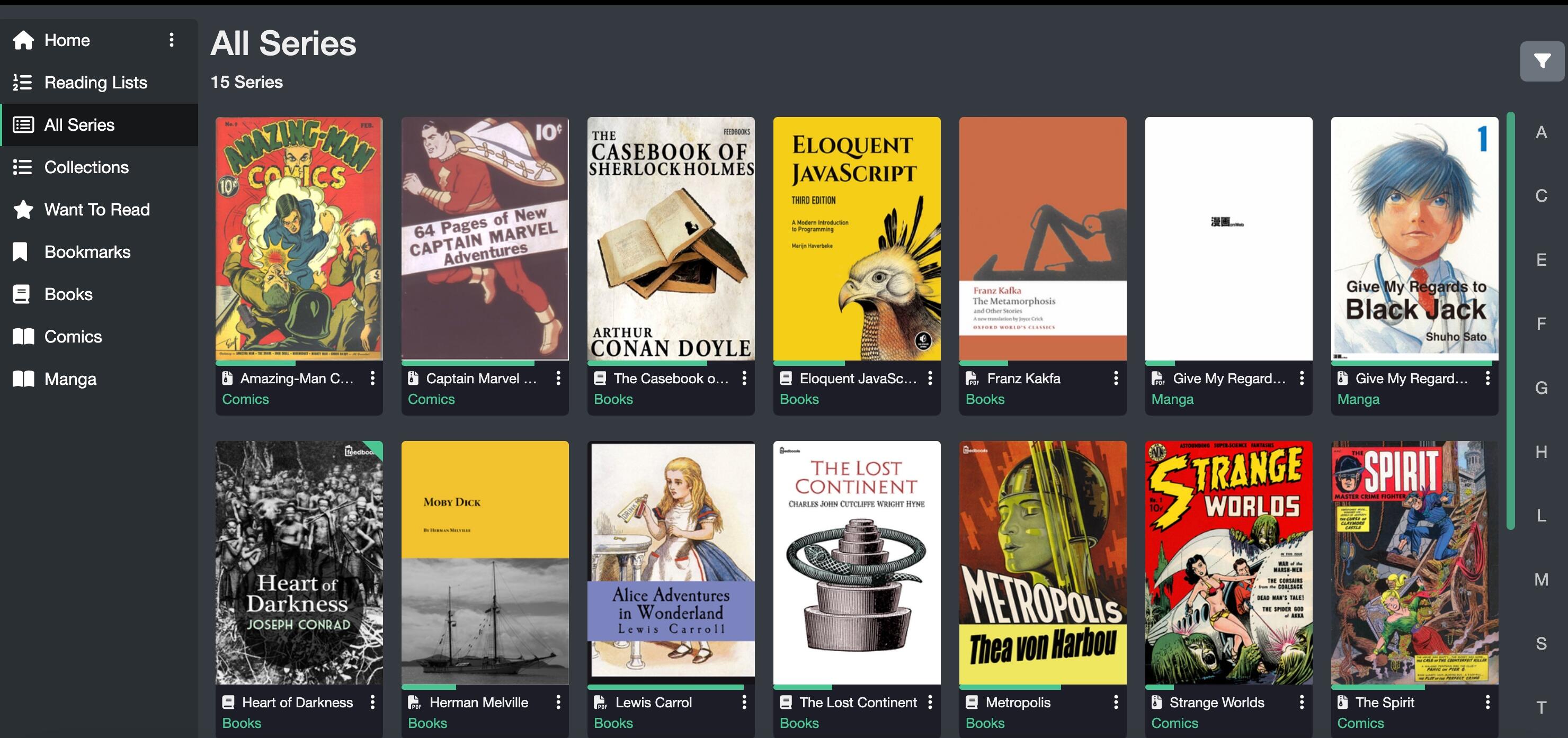Jump to letter G in index
The image size is (1568, 738).
click(x=1541, y=388)
